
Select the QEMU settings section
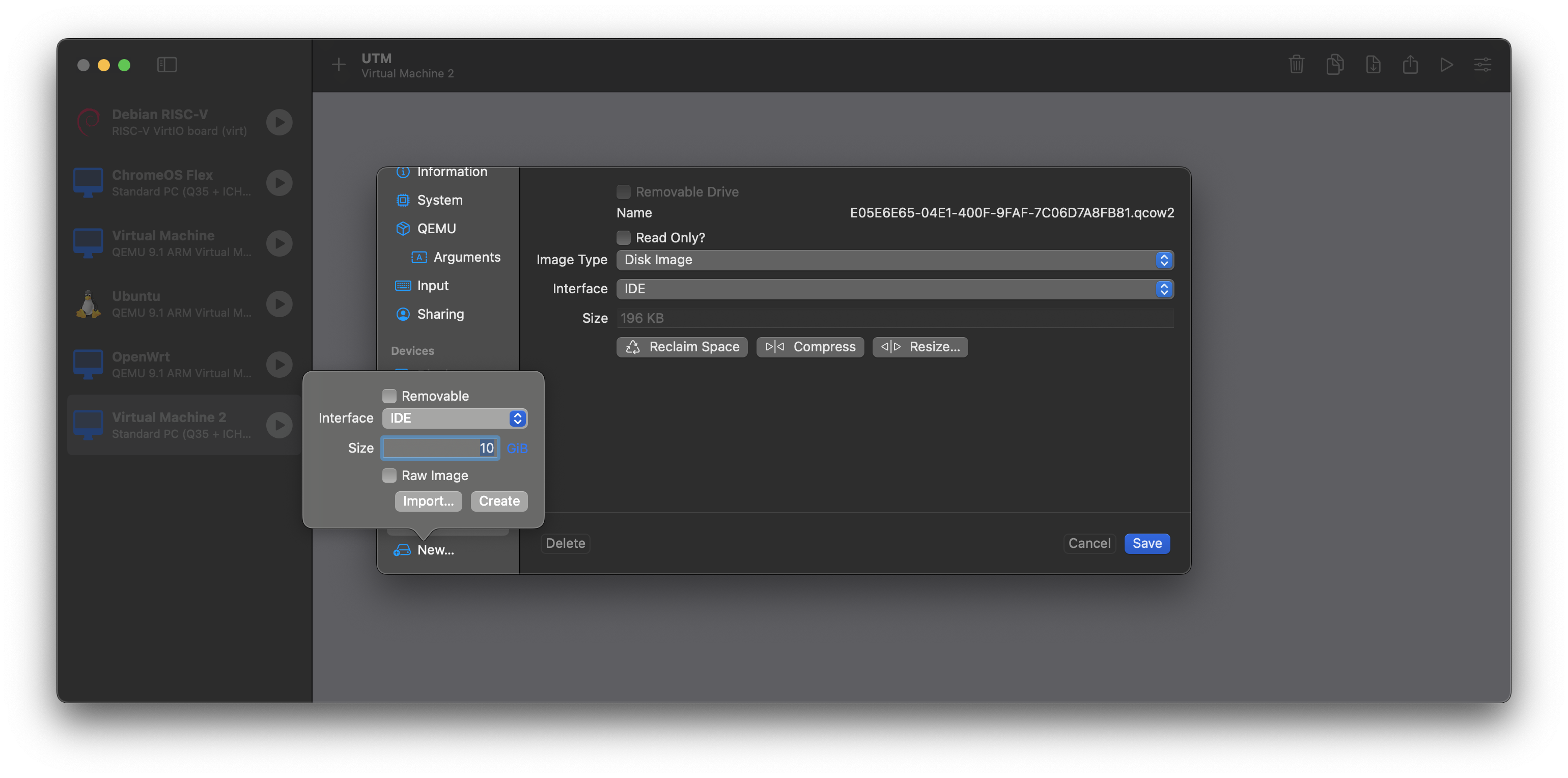pyautogui.click(x=436, y=228)
